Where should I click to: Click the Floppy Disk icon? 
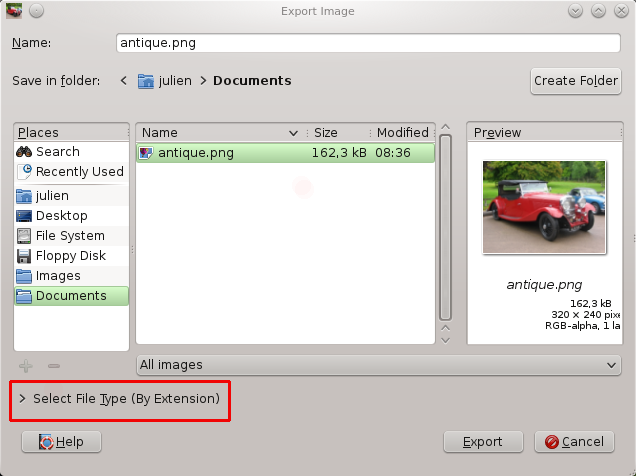[24, 256]
